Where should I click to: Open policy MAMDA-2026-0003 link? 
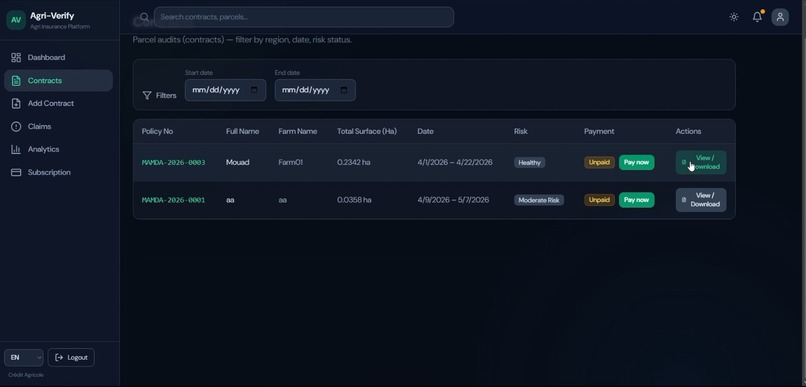pyautogui.click(x=173, y=162)
